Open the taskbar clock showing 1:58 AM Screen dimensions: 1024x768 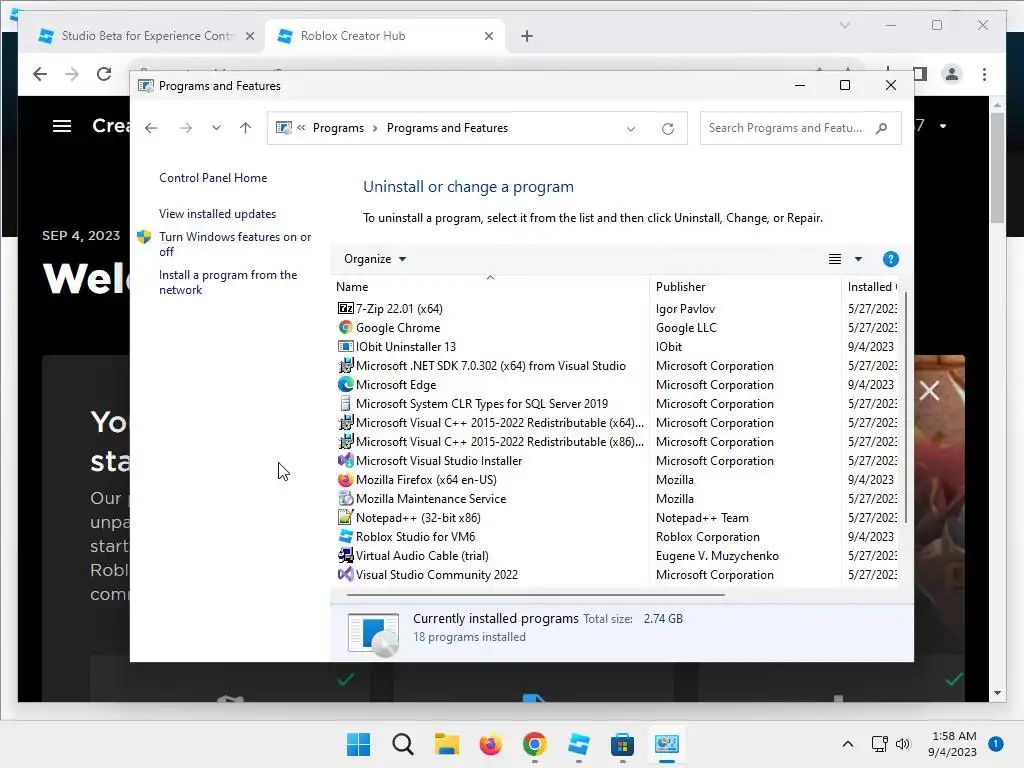(x=952, y=744)
